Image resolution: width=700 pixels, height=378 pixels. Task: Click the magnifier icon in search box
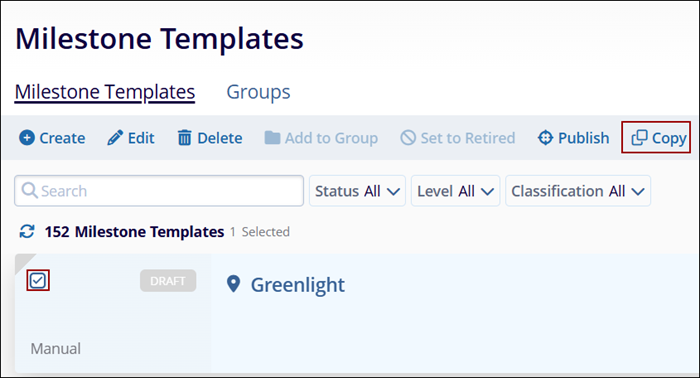coord(29,190)
